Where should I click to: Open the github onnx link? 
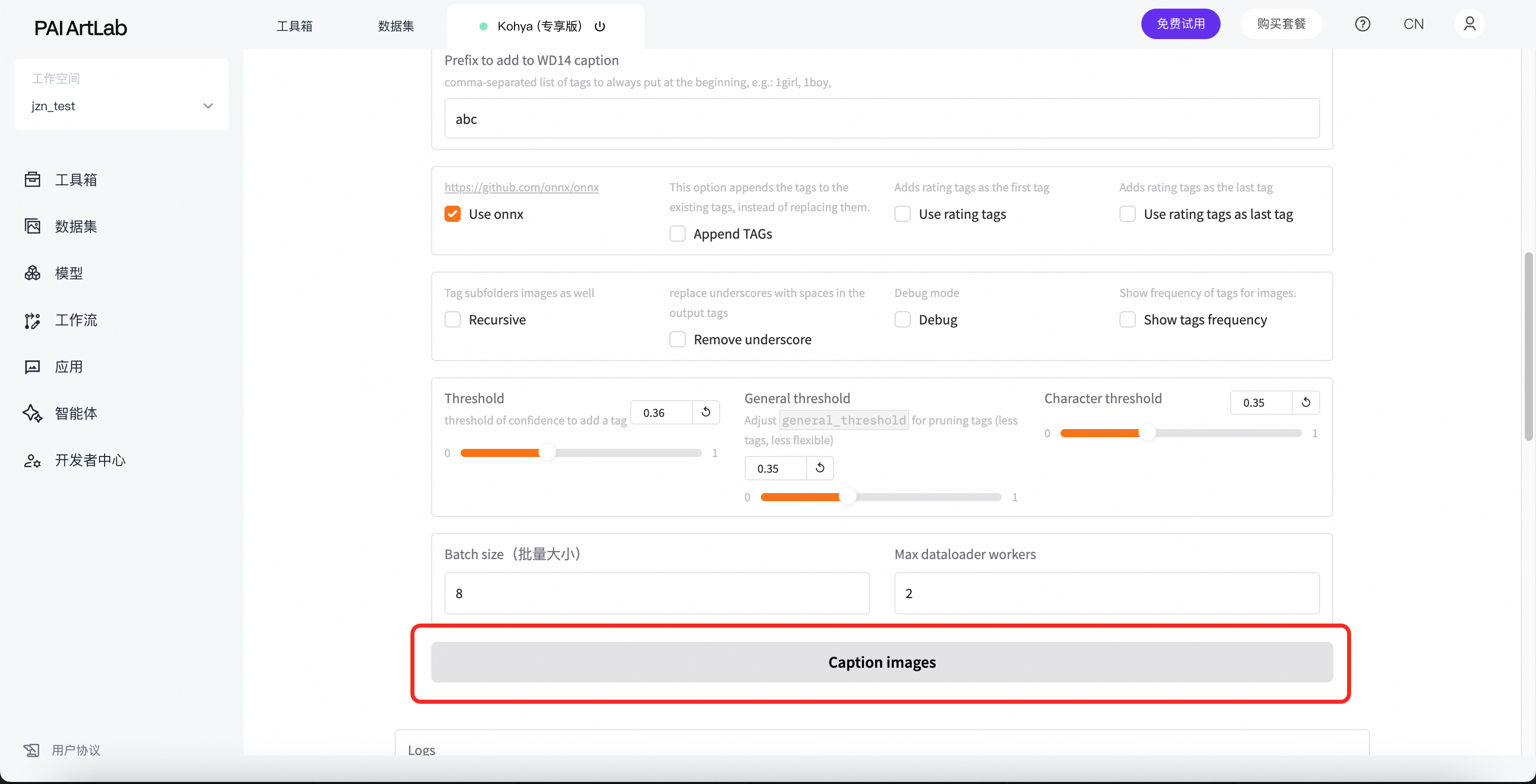coord(521,187)
